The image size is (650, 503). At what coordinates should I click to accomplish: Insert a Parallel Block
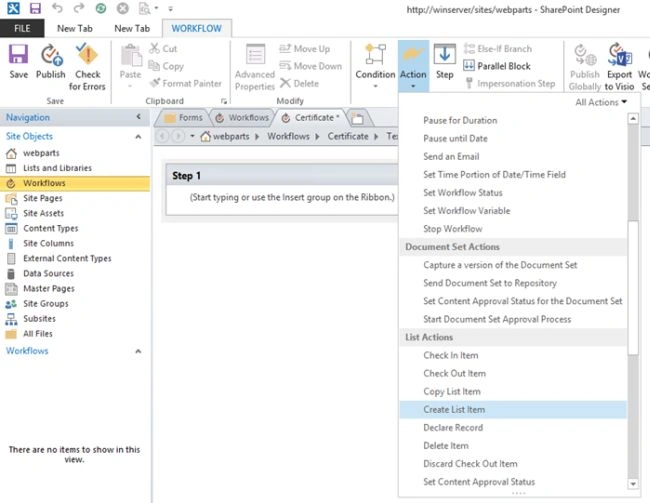[497, 66]
